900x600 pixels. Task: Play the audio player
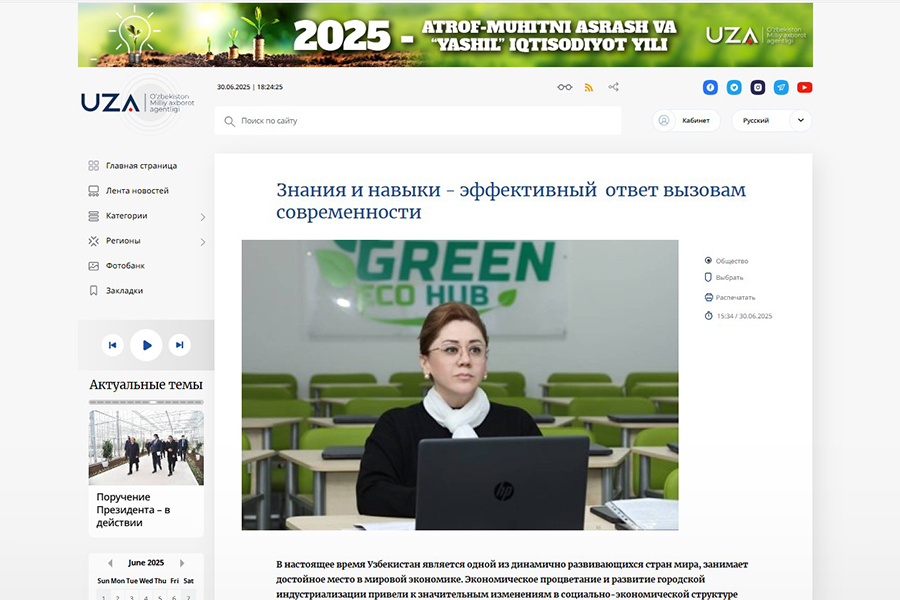point(146,345)
